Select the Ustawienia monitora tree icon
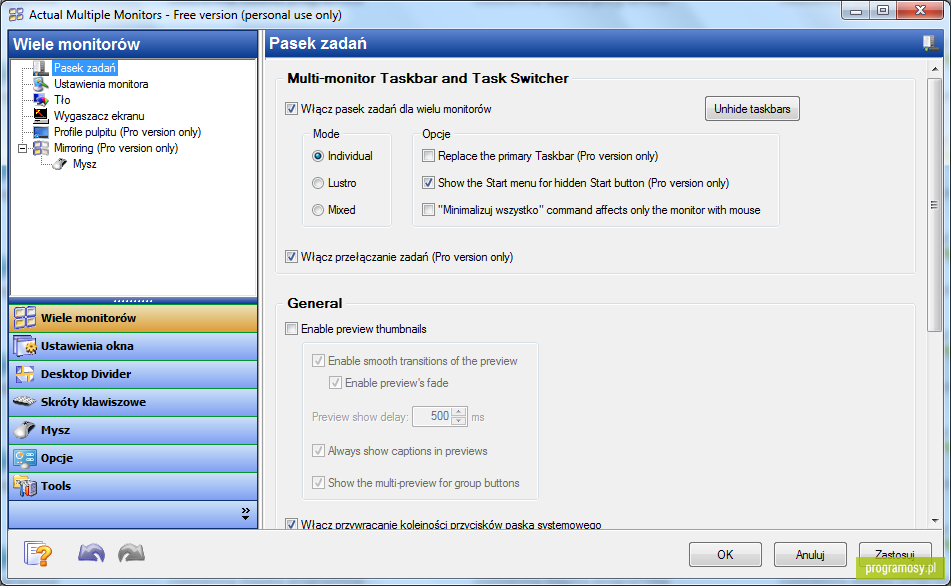Image resolution: width=951 pixels, height=586 pixels. pyautogui.click(x=41, y=84)
